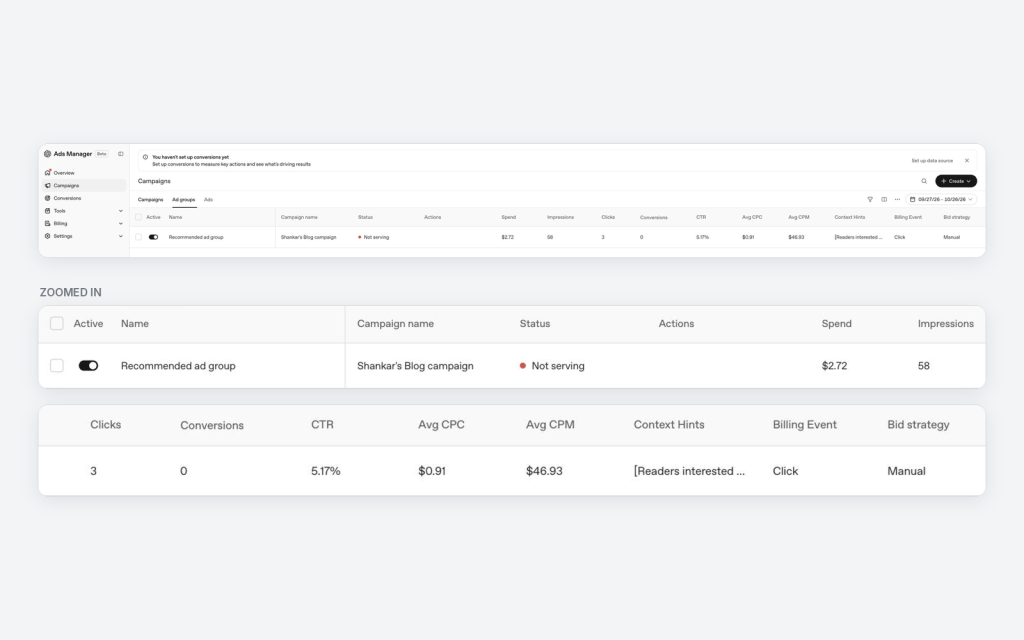Tick the header select-all checkbox in small screenshot
1024x640 pixels.
pos(138,217)
